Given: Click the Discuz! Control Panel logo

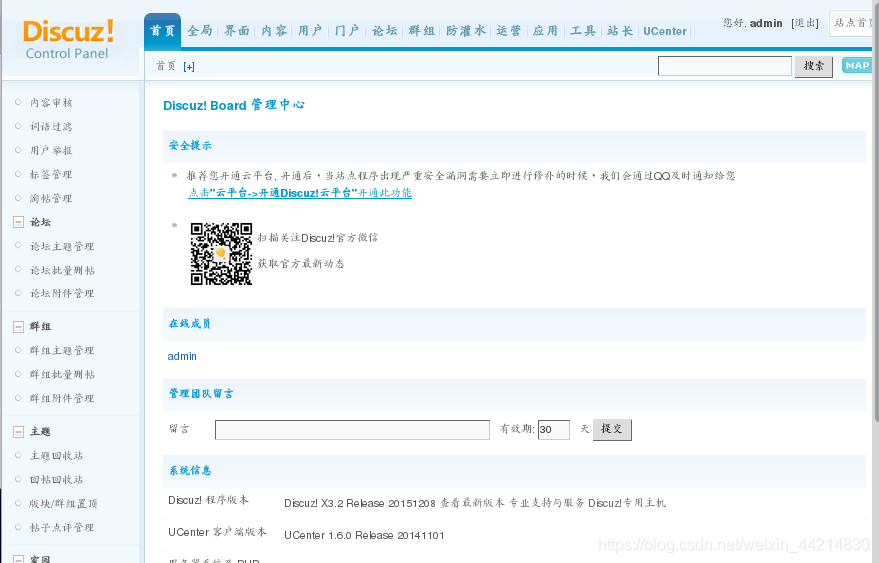Looking at the screenshot, I should click(x=68, y=39).
